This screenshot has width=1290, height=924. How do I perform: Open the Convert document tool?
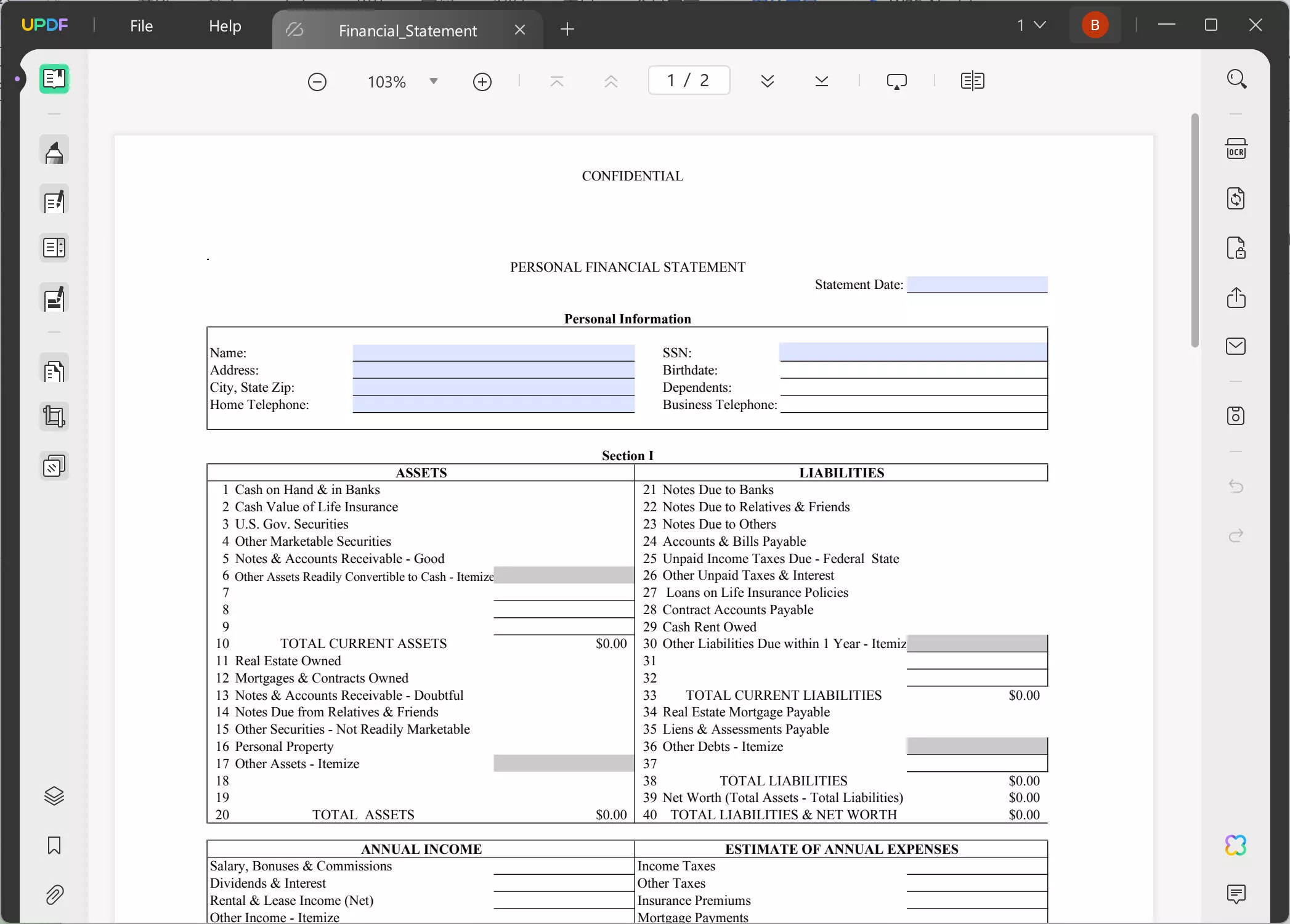1236,198
